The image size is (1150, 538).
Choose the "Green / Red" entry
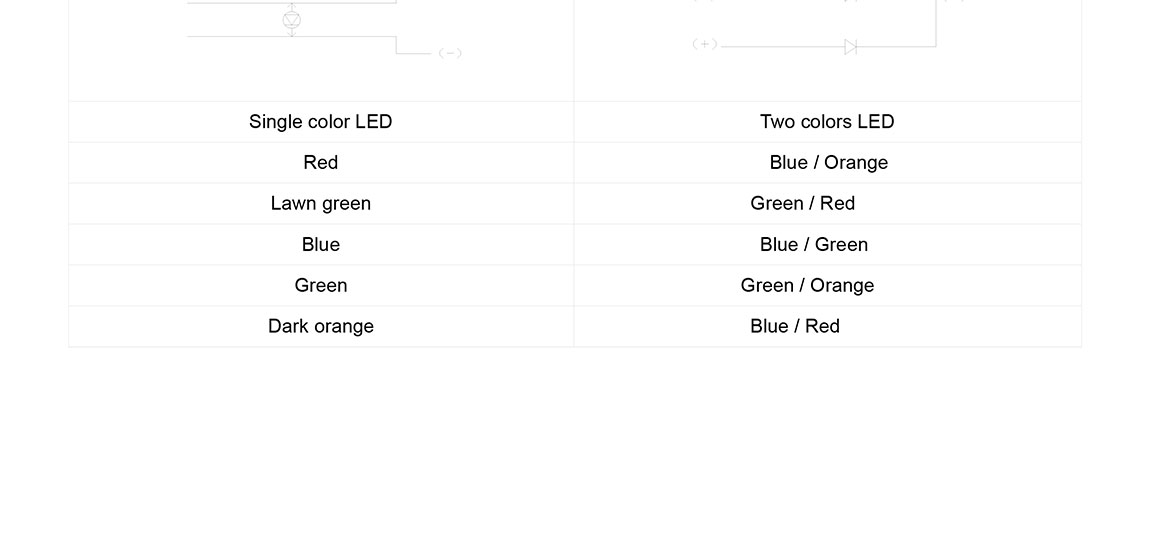pyautogui.click(x=802, y=204)
